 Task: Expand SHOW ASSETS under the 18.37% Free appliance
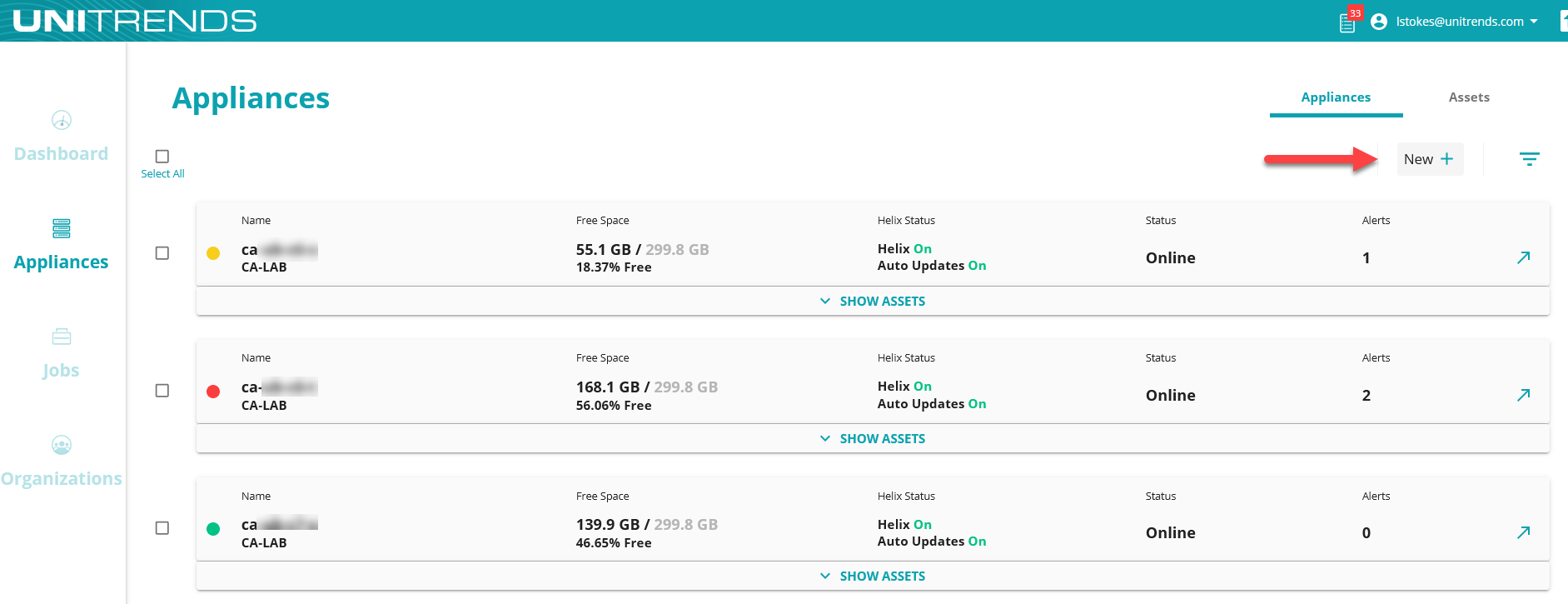[x=873, y=301]
